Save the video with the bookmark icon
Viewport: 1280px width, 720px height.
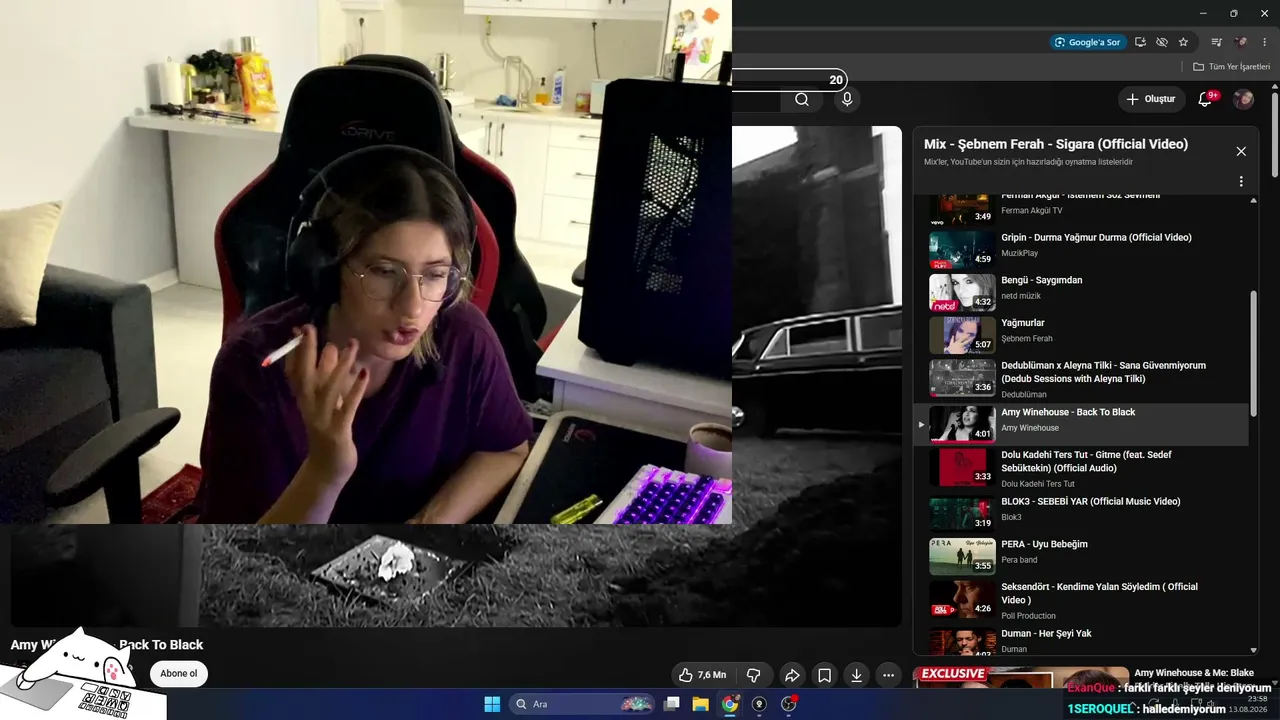click(824, 675)
